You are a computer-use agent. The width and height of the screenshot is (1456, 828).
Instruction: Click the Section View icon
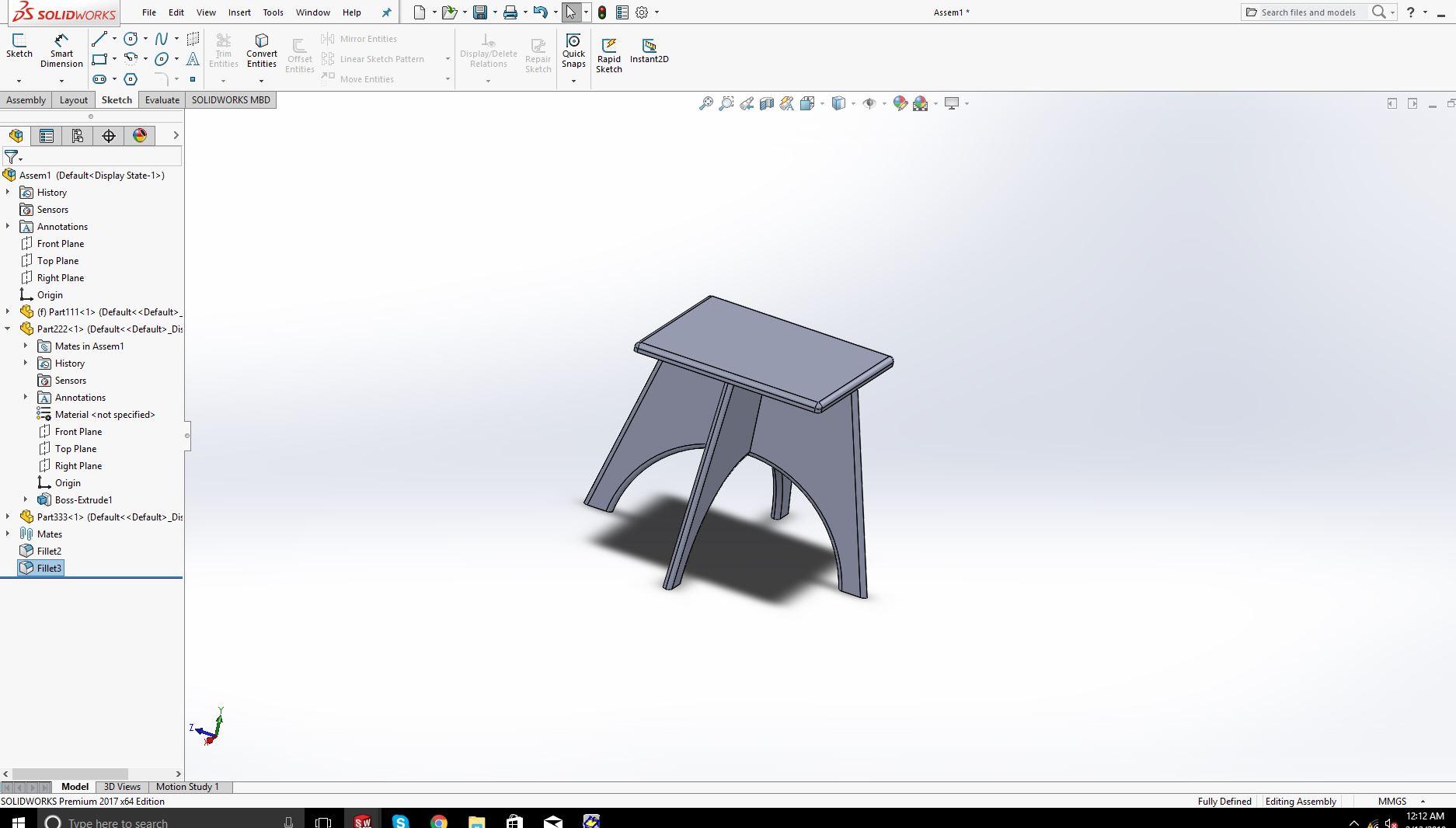click(x=767, y=103)
